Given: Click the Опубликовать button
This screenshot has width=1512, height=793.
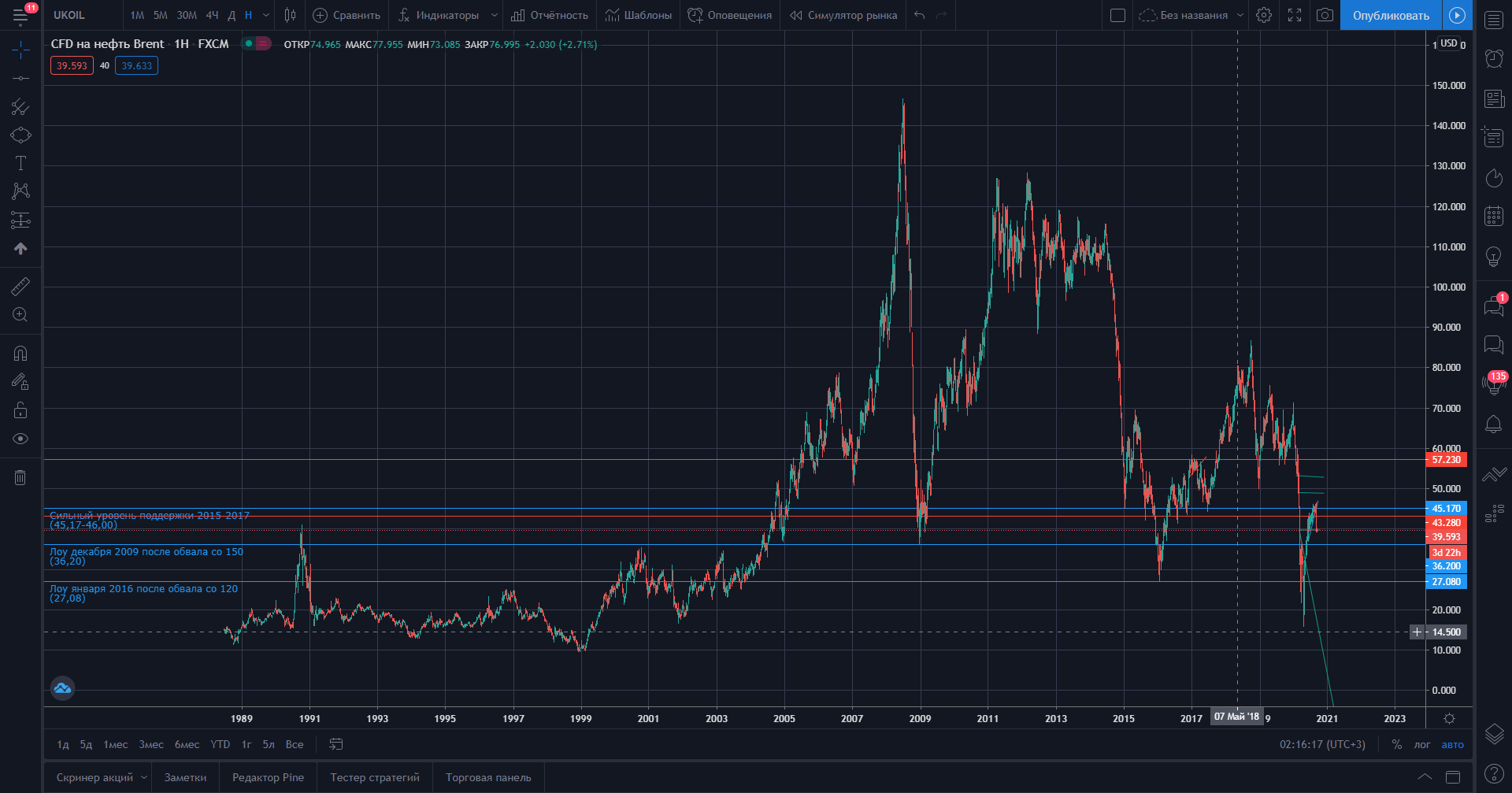Looking at the screenshot, I should pyautogui.click(x=1391, y=15).
